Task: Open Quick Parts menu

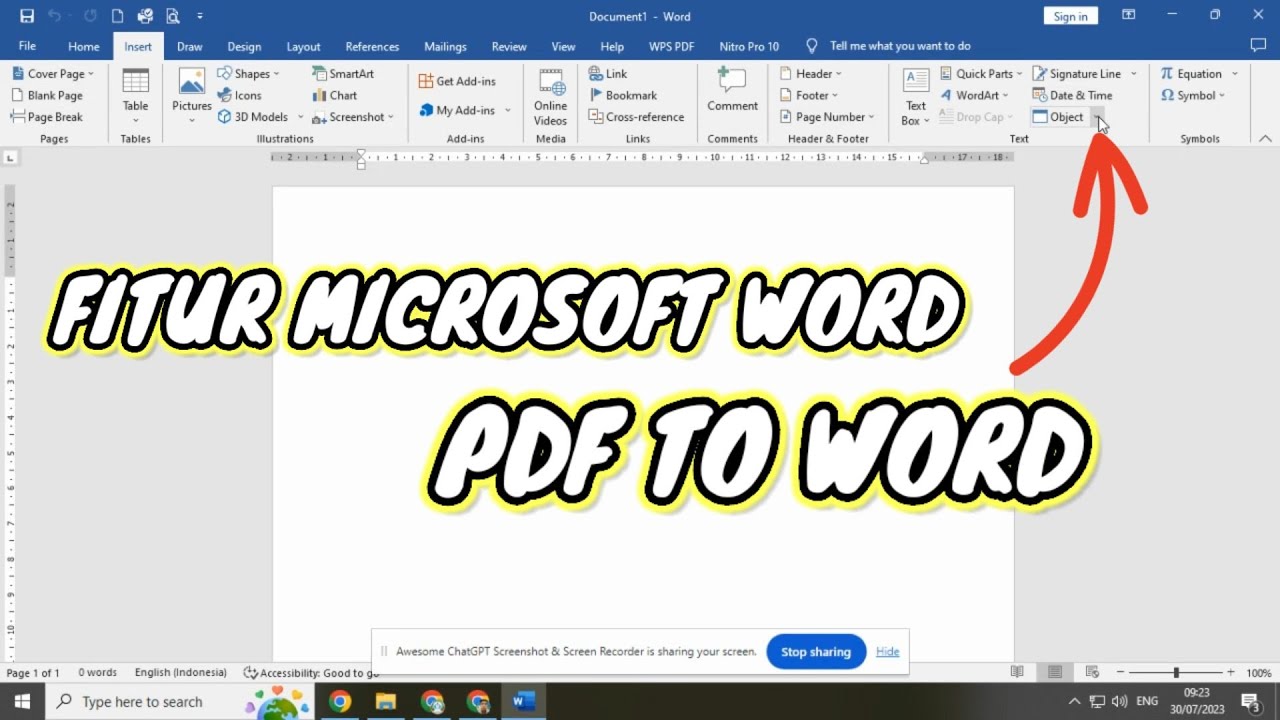Action: [981, 74]
